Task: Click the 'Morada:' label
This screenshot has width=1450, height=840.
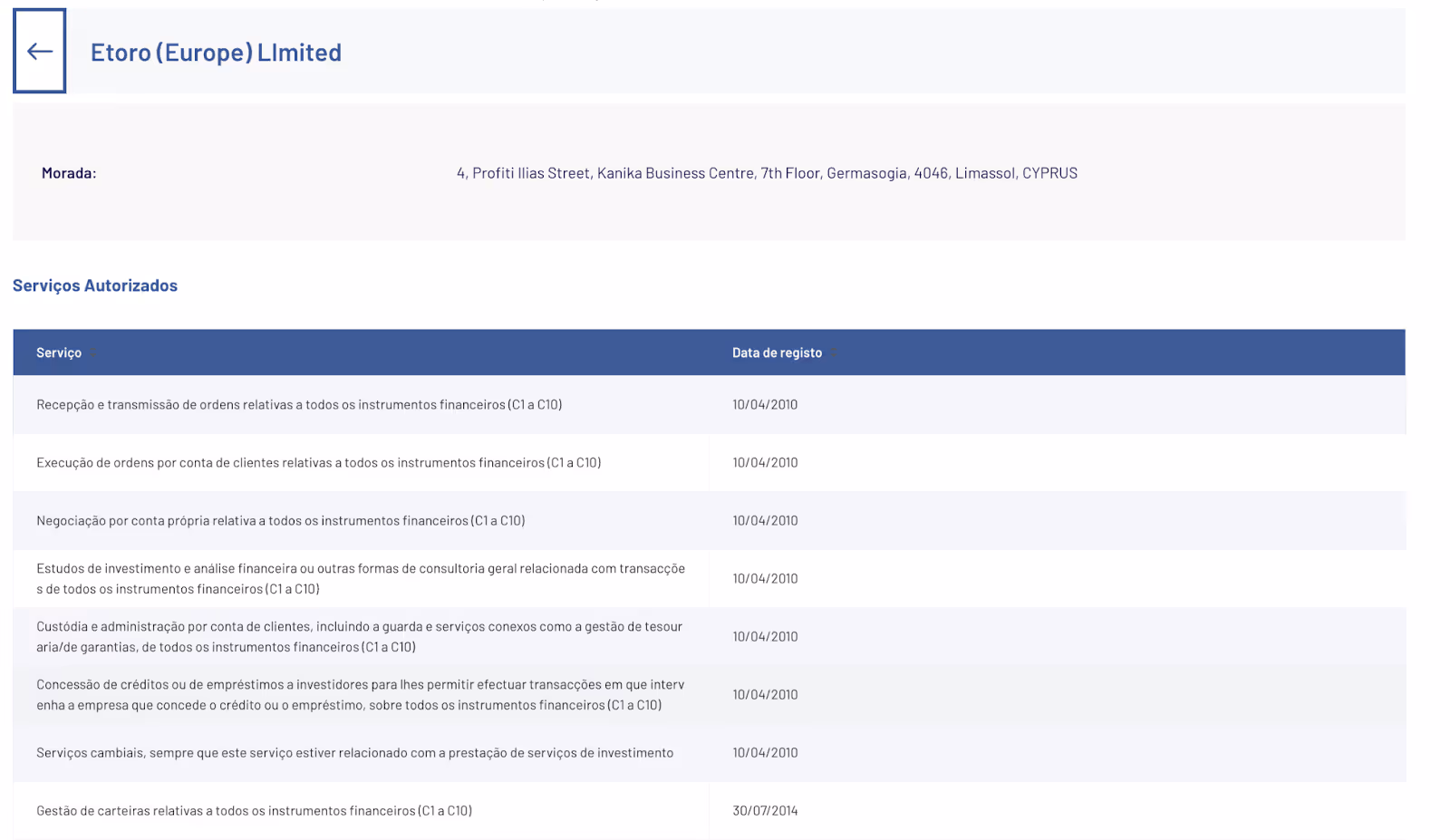Action: point(69,173)
